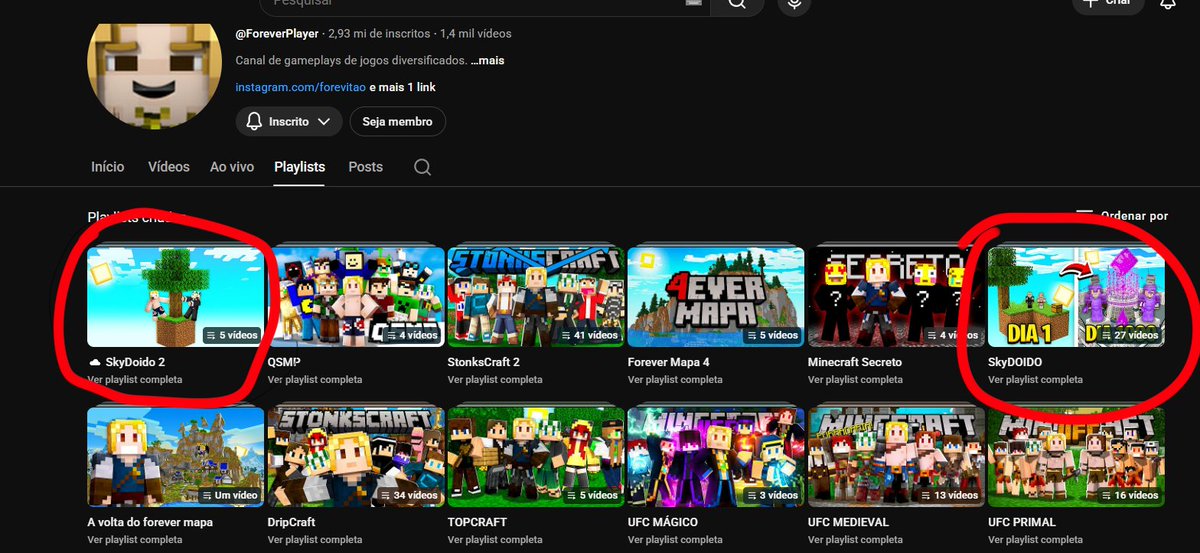Viewport: 1200px width, 553px height.
Task: Click the Minecraft Secreto title
Action: tap(855, 362)
